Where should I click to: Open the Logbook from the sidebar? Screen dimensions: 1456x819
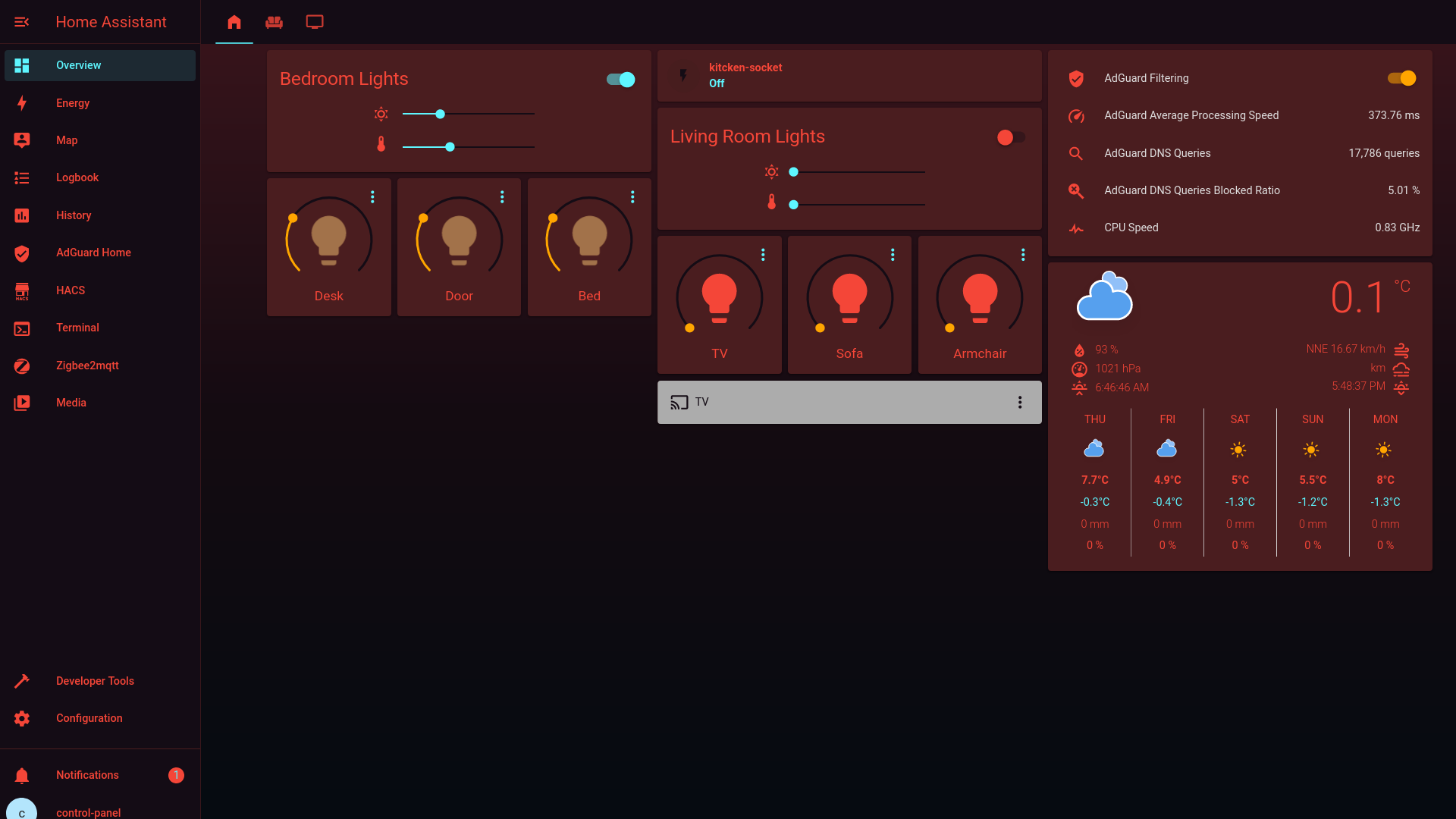[x=77, y=177]
